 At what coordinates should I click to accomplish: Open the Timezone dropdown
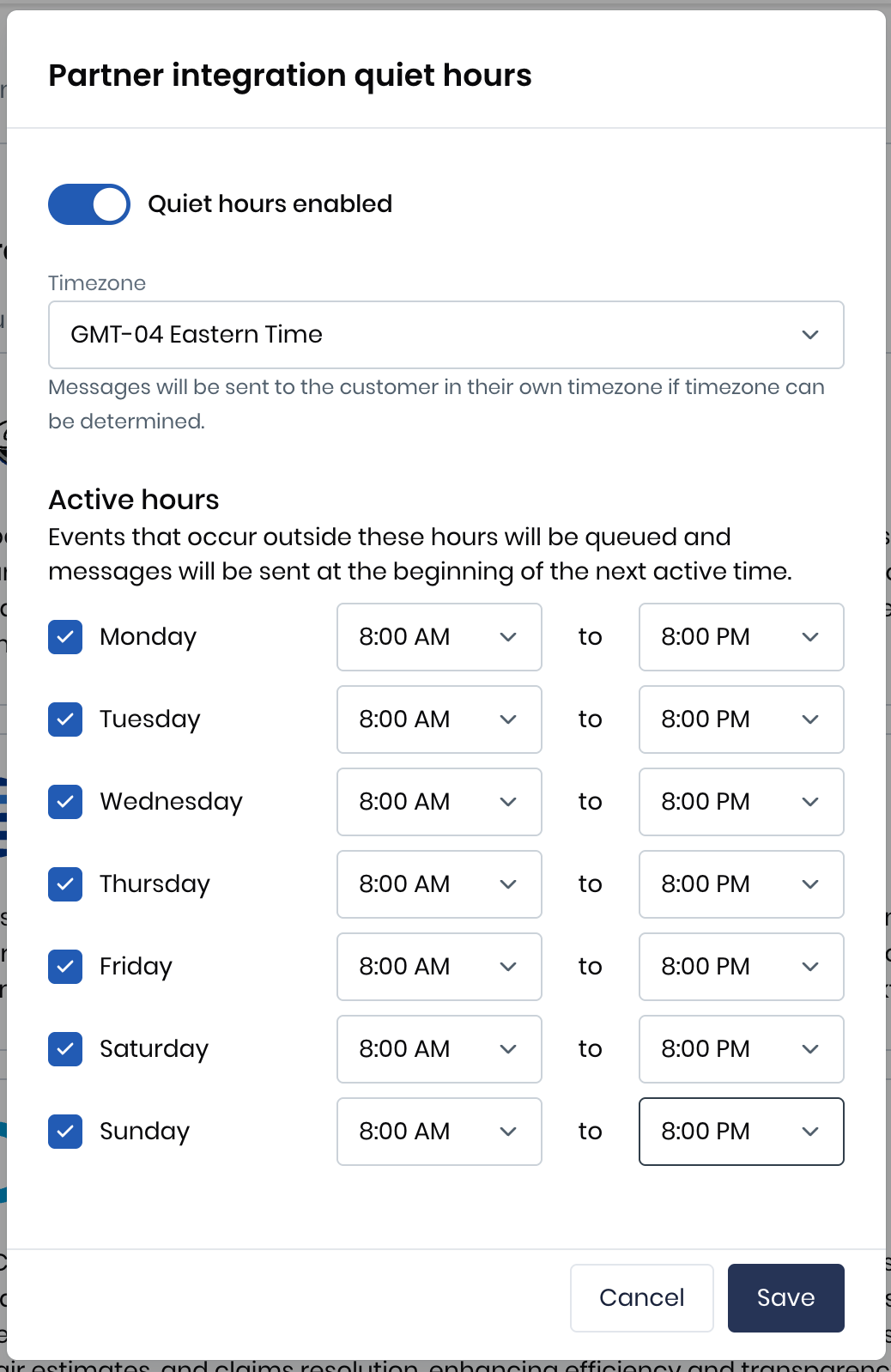pos(445,335)
